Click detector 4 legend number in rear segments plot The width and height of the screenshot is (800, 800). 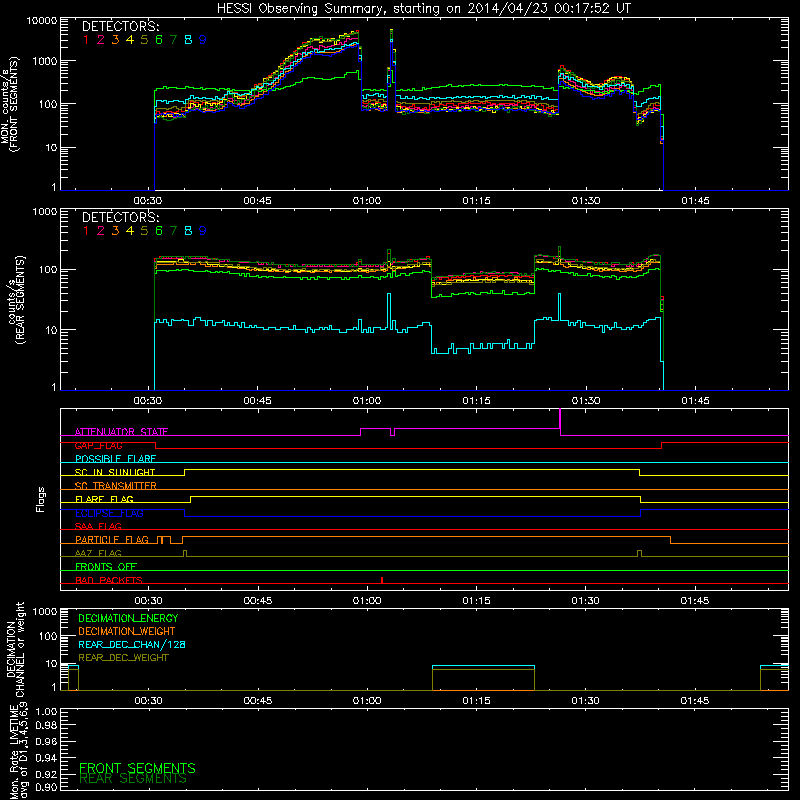[x=130, y=231]
